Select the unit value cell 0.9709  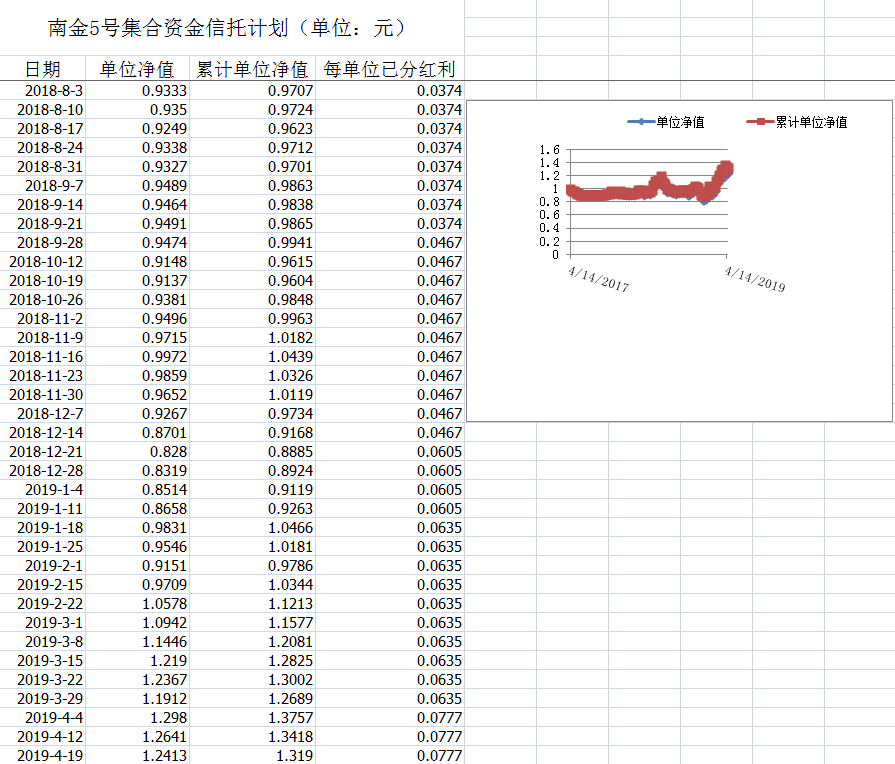click(137, 584)
